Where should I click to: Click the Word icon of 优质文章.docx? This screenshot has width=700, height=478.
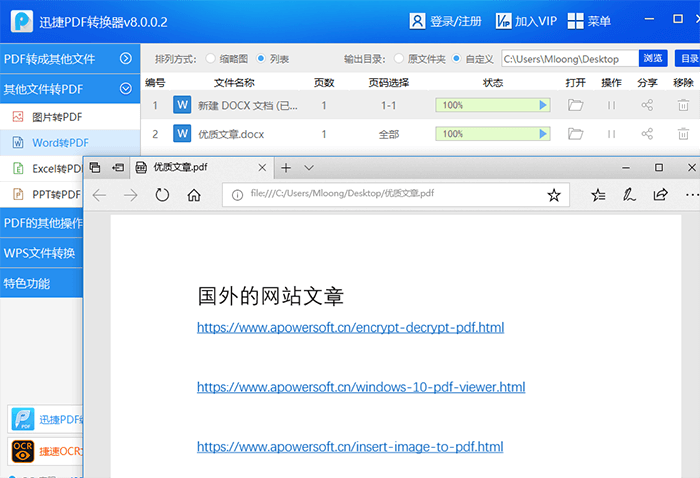coord(182,133)
